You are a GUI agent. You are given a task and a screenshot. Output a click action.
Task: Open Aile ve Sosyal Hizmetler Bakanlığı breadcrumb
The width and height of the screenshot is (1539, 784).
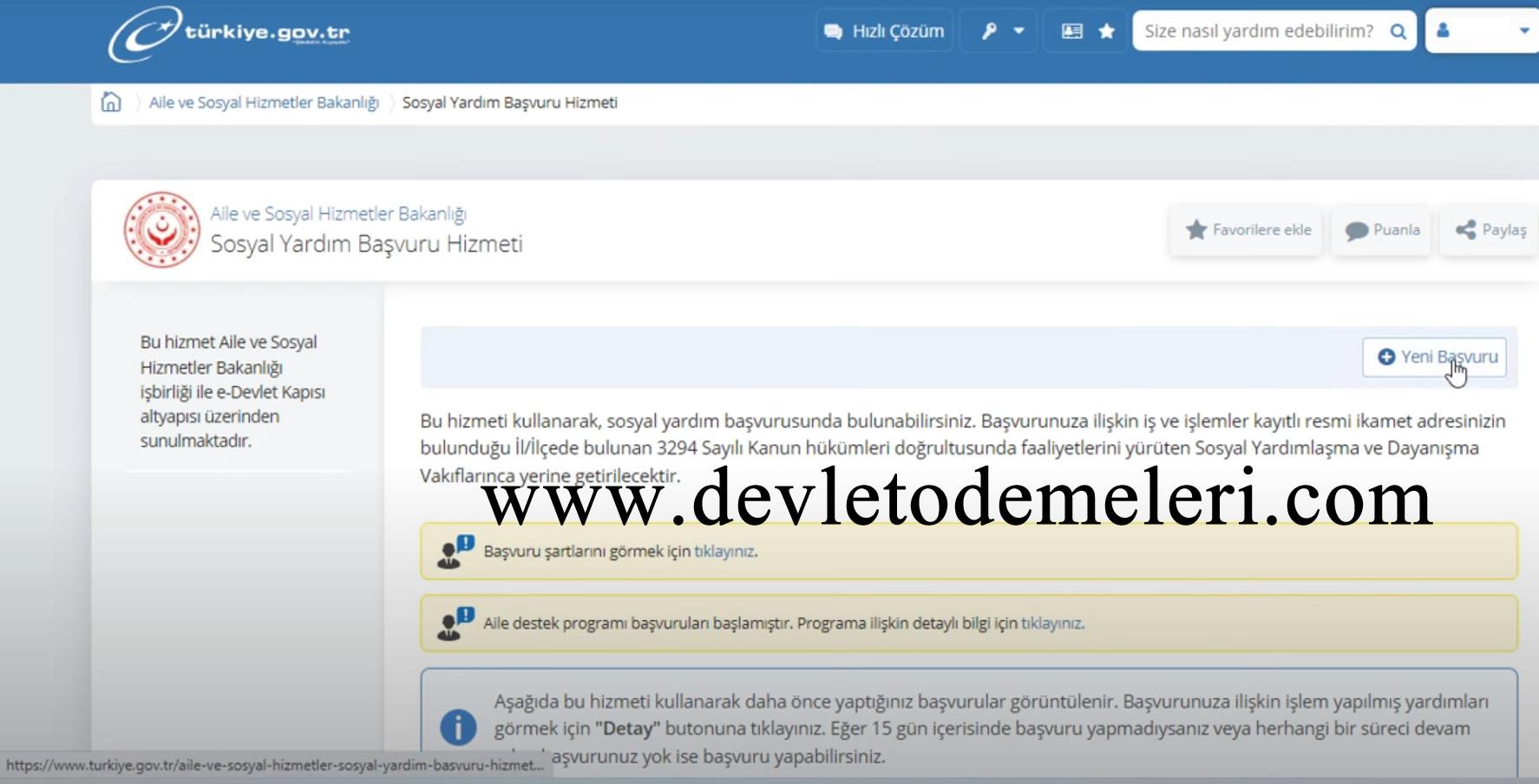click(x=264, y=102)
